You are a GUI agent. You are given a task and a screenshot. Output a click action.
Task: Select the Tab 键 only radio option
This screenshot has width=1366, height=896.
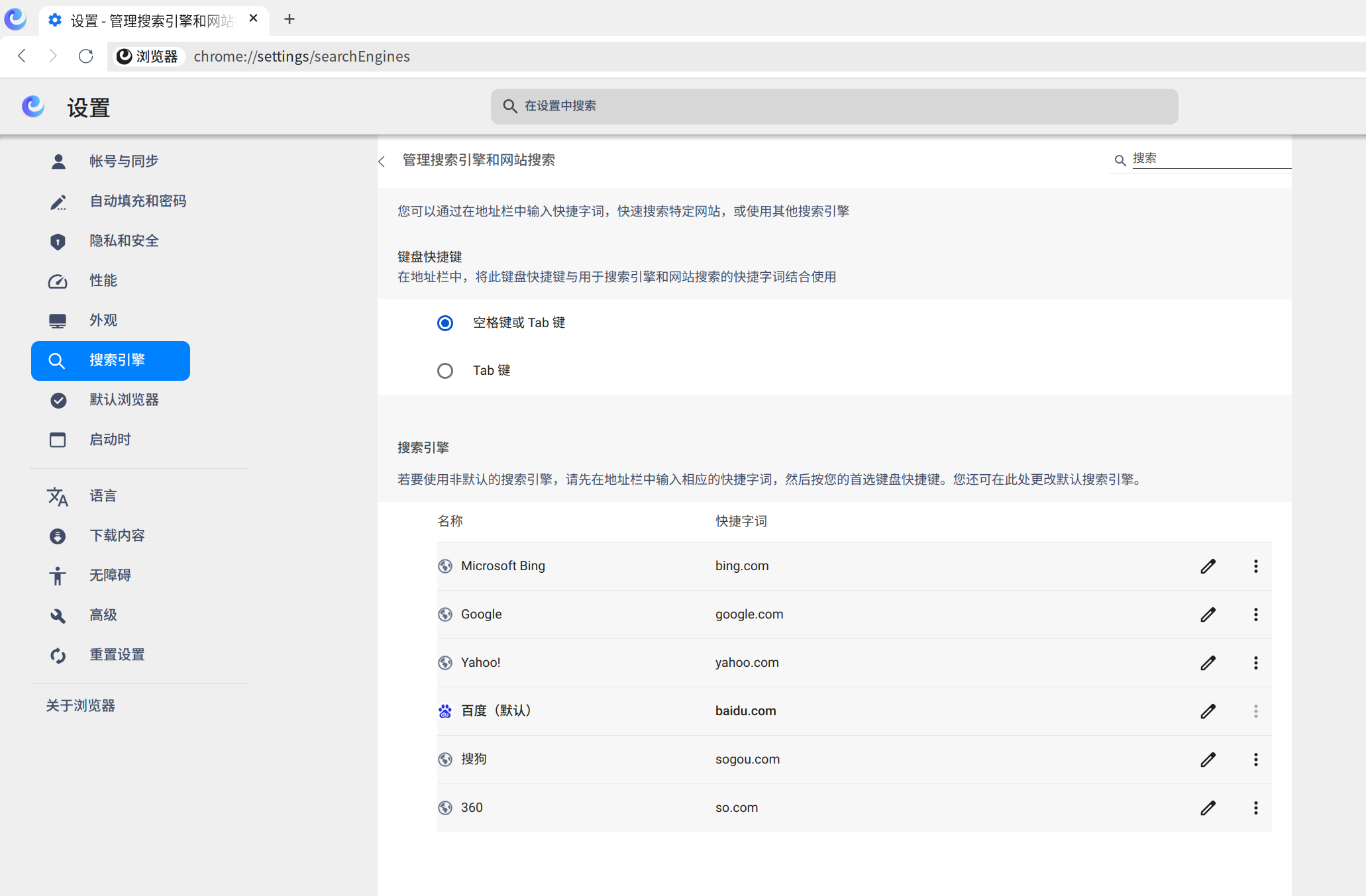coord(445,371)
